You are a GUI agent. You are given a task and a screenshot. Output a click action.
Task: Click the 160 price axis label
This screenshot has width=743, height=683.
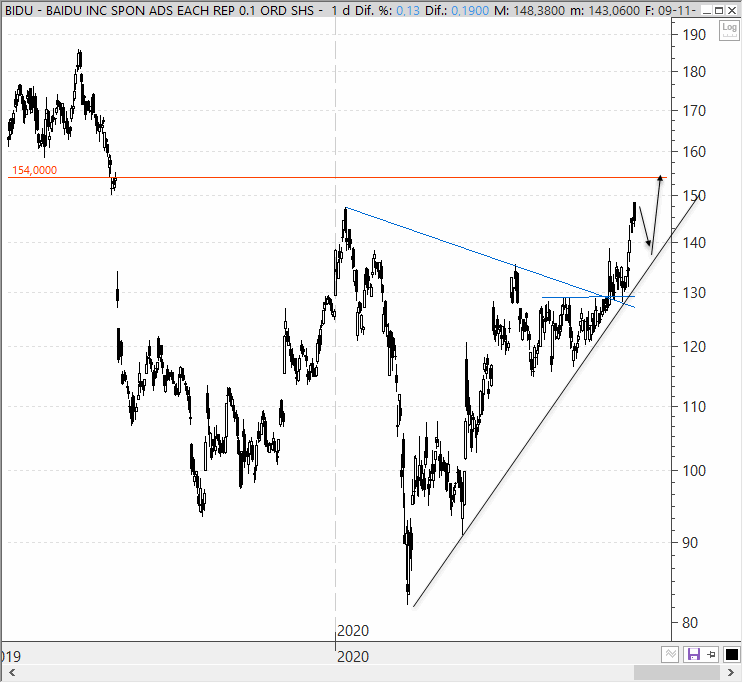694,152
